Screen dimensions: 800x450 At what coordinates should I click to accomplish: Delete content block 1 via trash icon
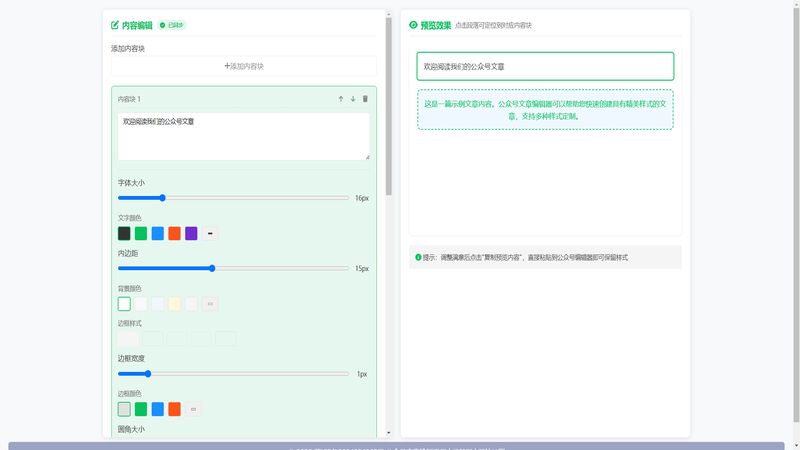click(x=365, y=99)
